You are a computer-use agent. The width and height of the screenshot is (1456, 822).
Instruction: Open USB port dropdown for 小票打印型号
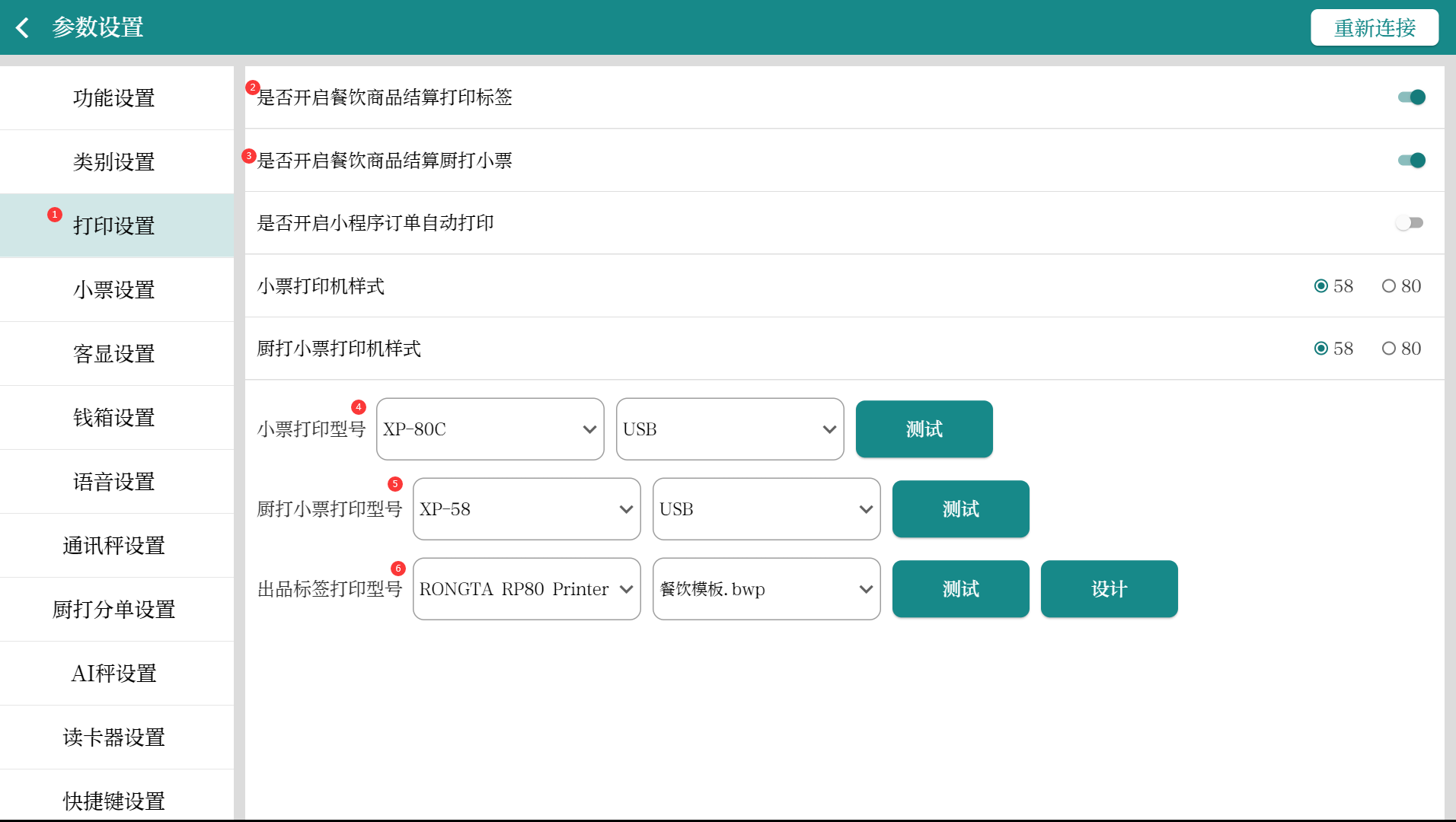[730, 429]
